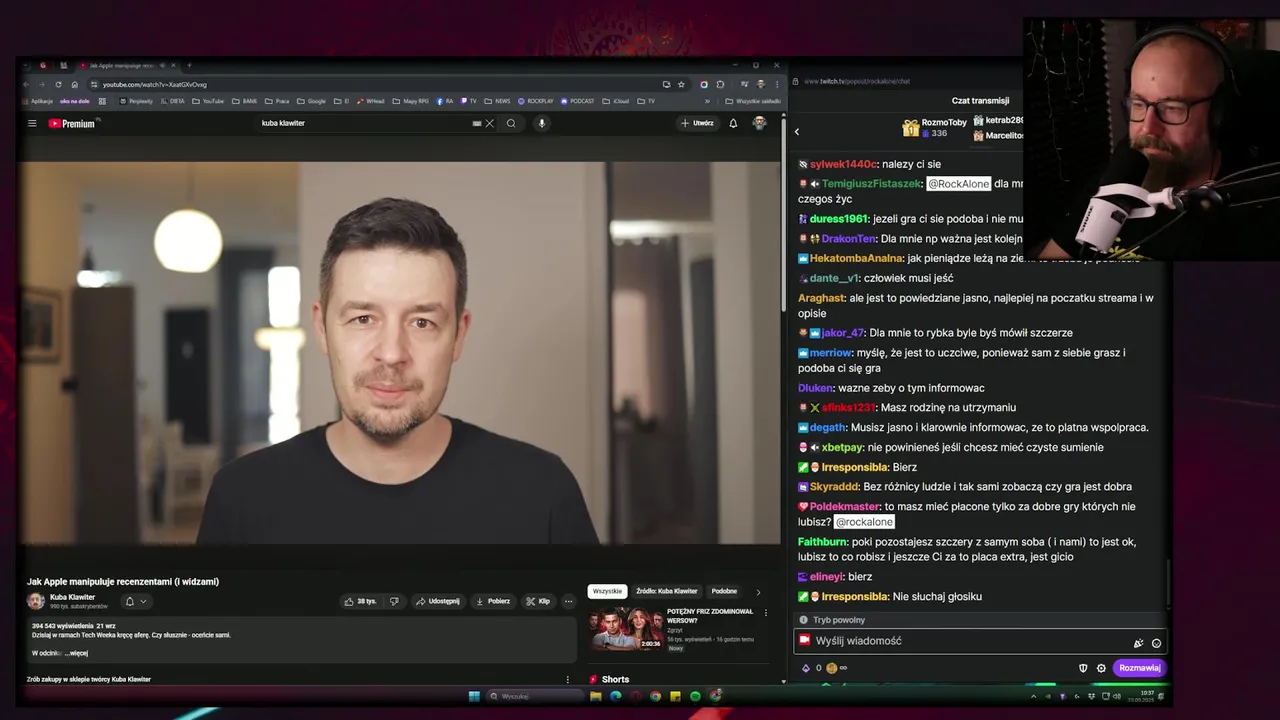Send chat with the Rozmawiaj button
The height and width of the screenshot is (720, 1280).
[x=1140, y=668]
